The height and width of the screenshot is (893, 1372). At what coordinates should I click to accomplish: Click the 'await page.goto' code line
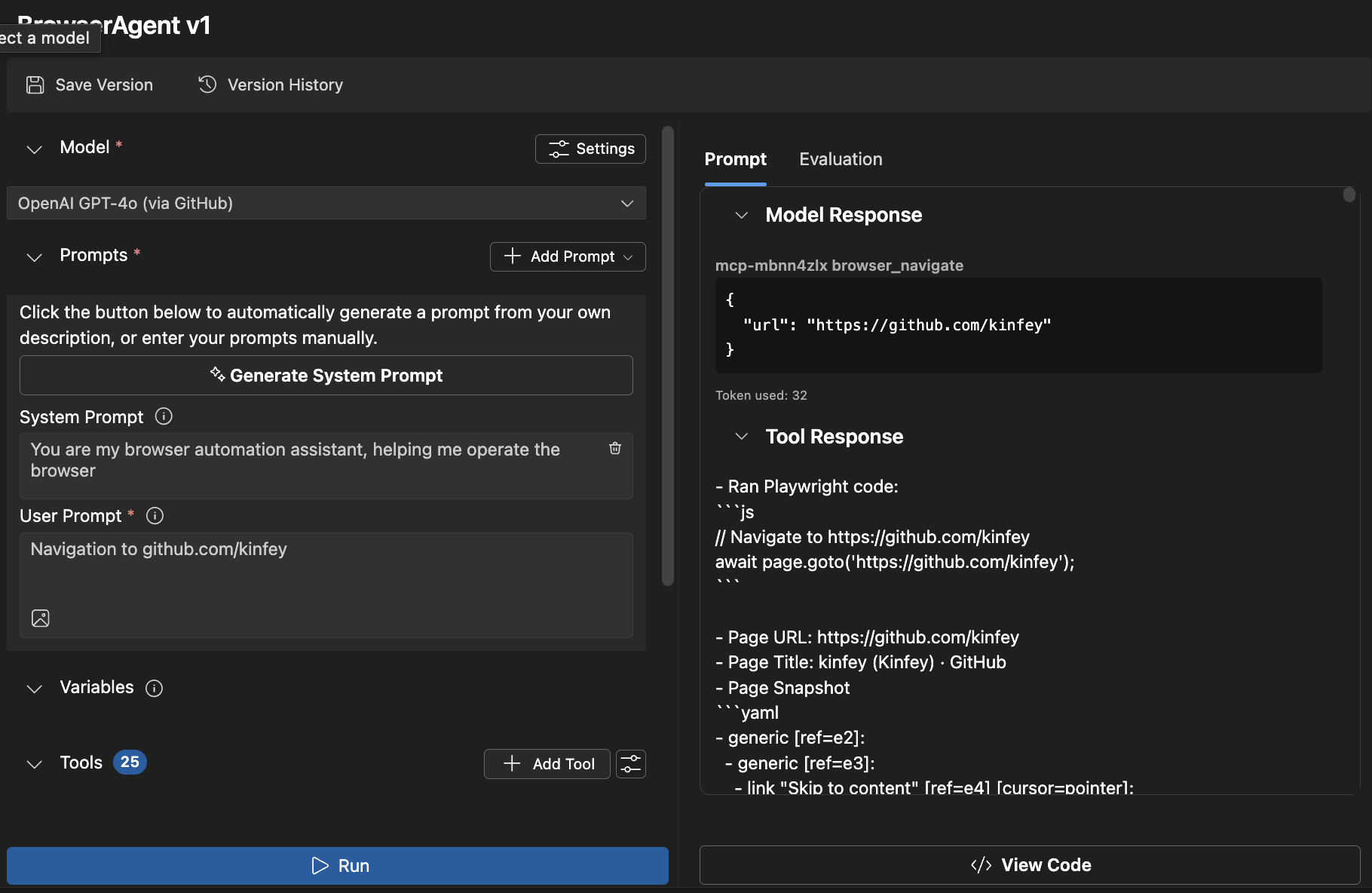point(895,562)
